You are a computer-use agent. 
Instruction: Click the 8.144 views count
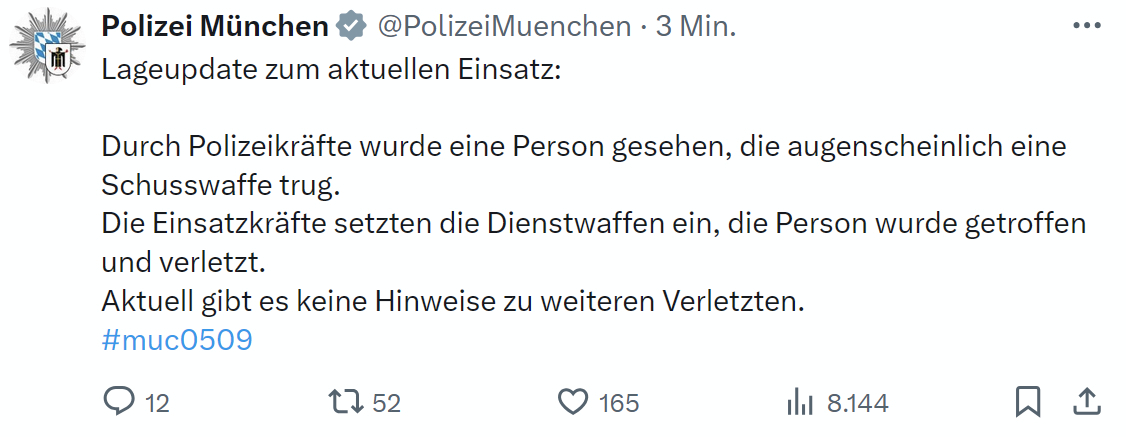tap(857, 403)
